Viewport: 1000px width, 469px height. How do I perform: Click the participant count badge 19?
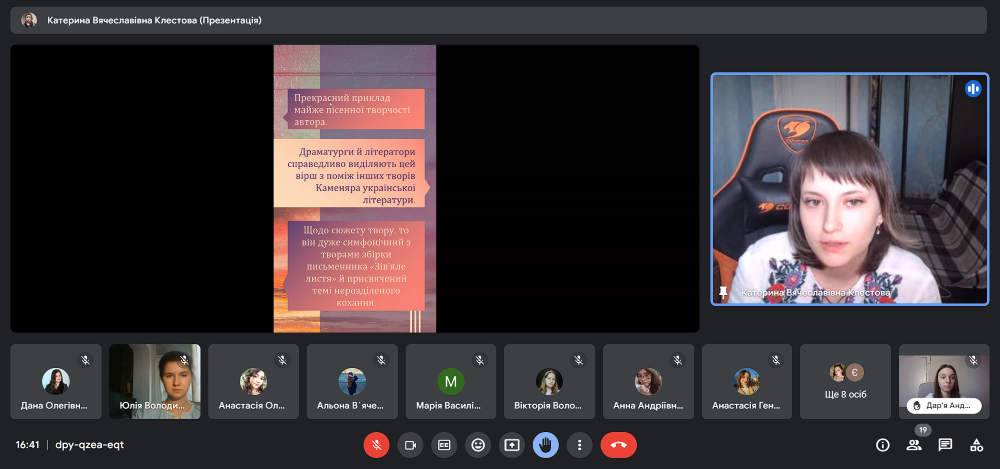pyautogui.click(x=923, y=430)
